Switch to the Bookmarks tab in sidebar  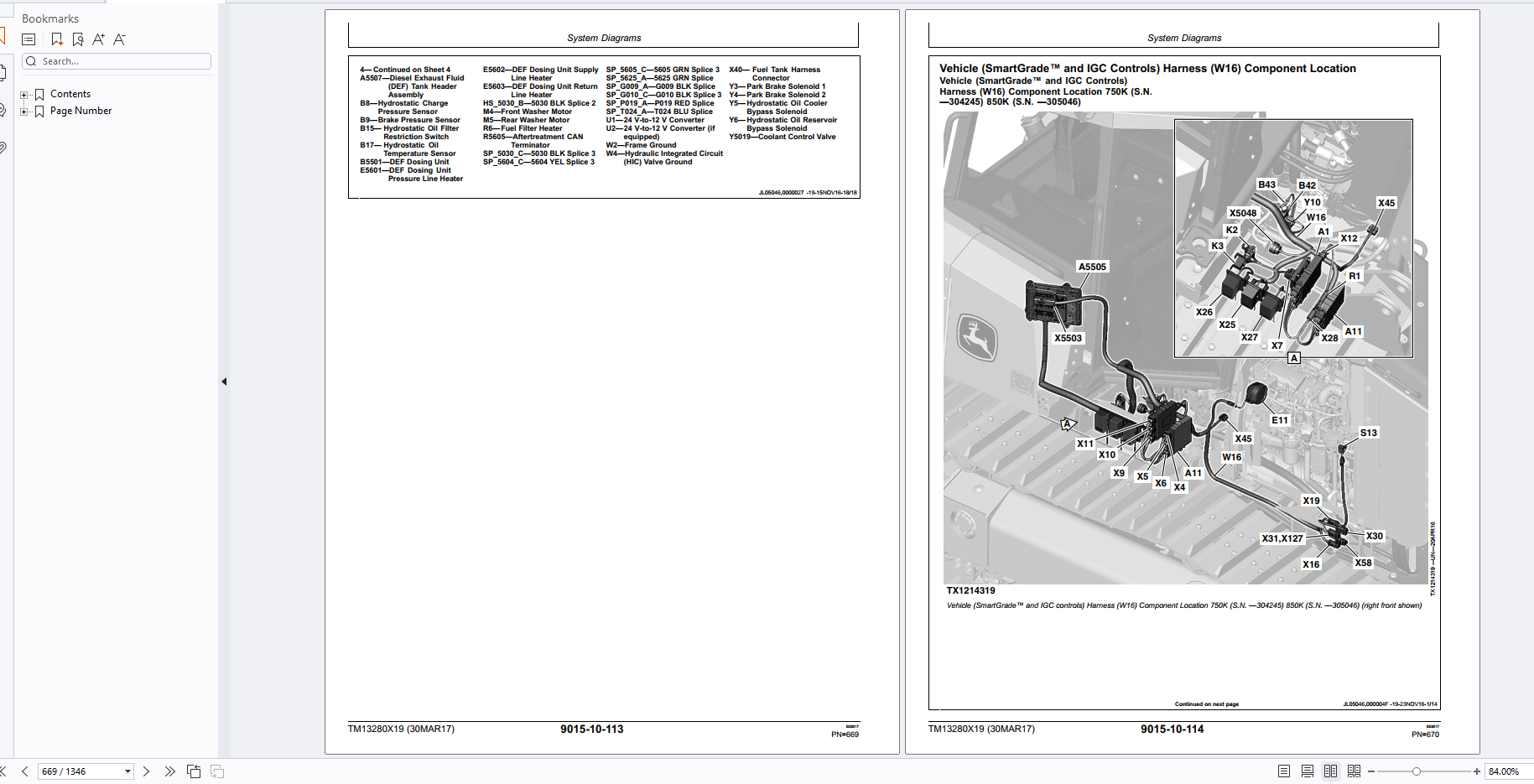(x=3, y=37)
